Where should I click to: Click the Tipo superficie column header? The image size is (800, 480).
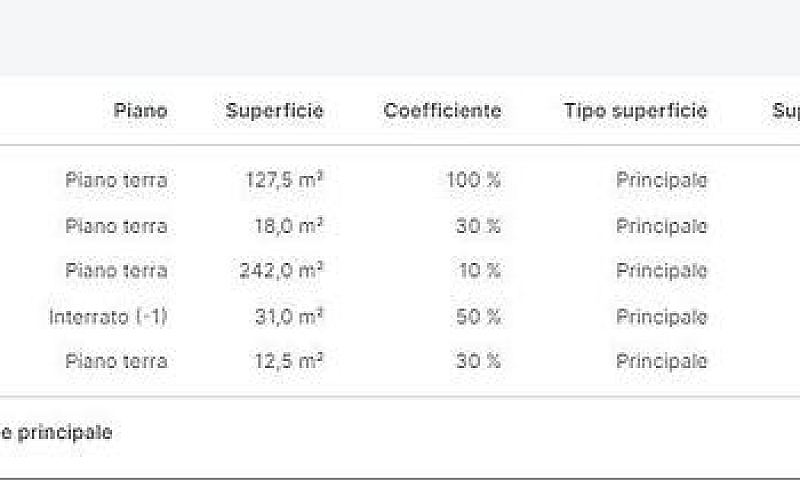[635, 111]
